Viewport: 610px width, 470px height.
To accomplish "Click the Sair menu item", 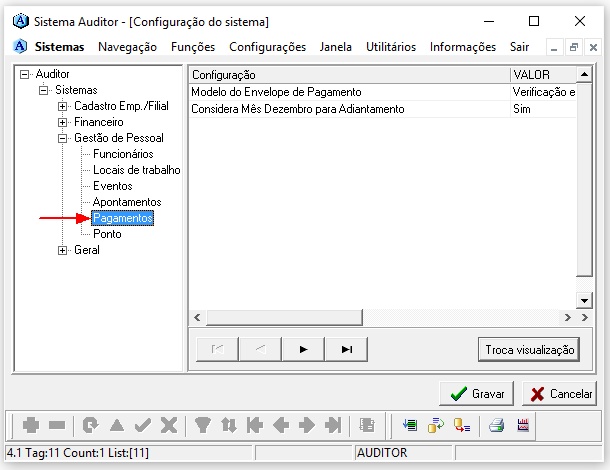I will 519,47.
